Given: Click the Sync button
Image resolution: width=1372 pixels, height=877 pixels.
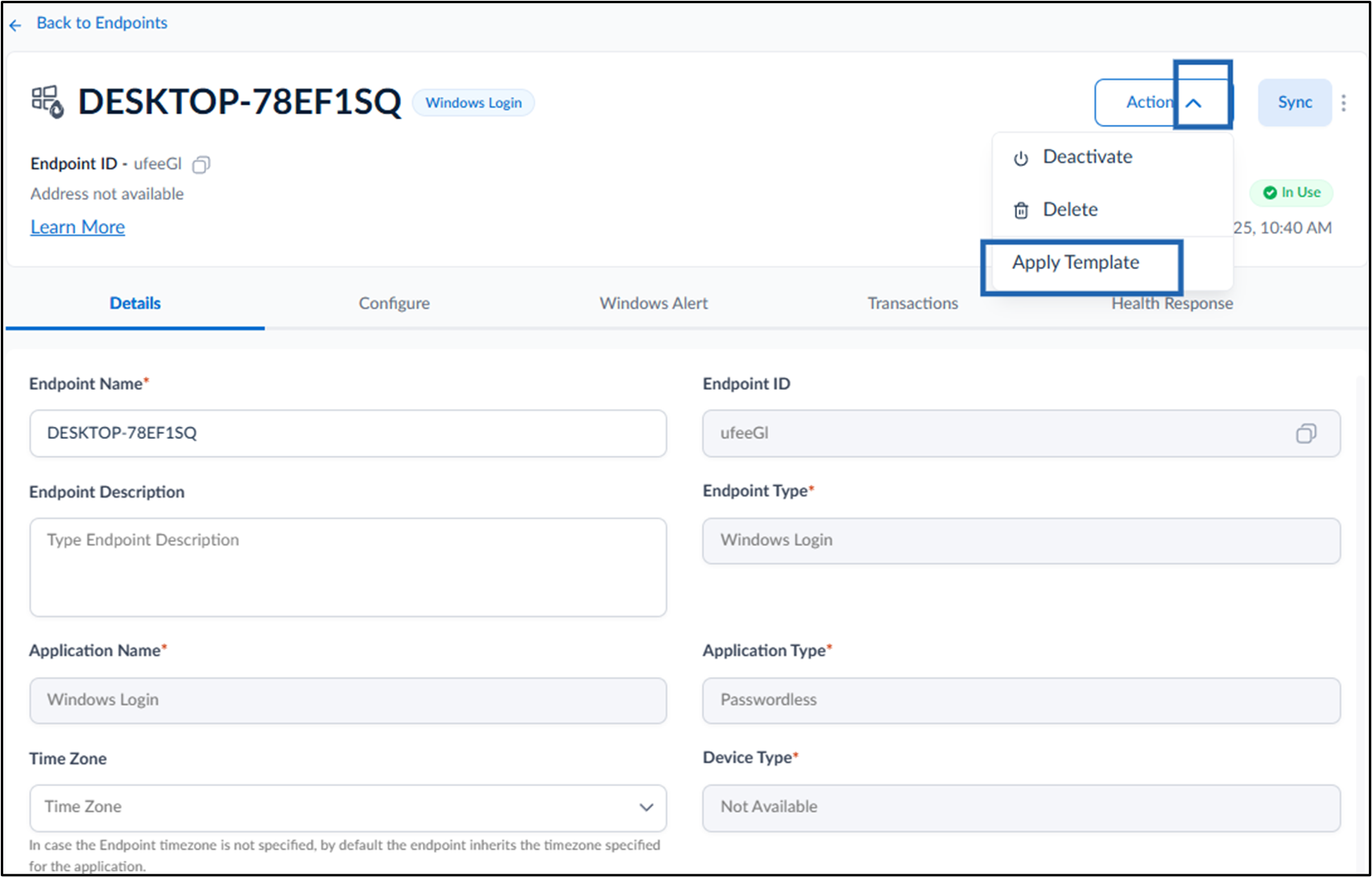Looking at the screenshot, I should pos(1295,102).
